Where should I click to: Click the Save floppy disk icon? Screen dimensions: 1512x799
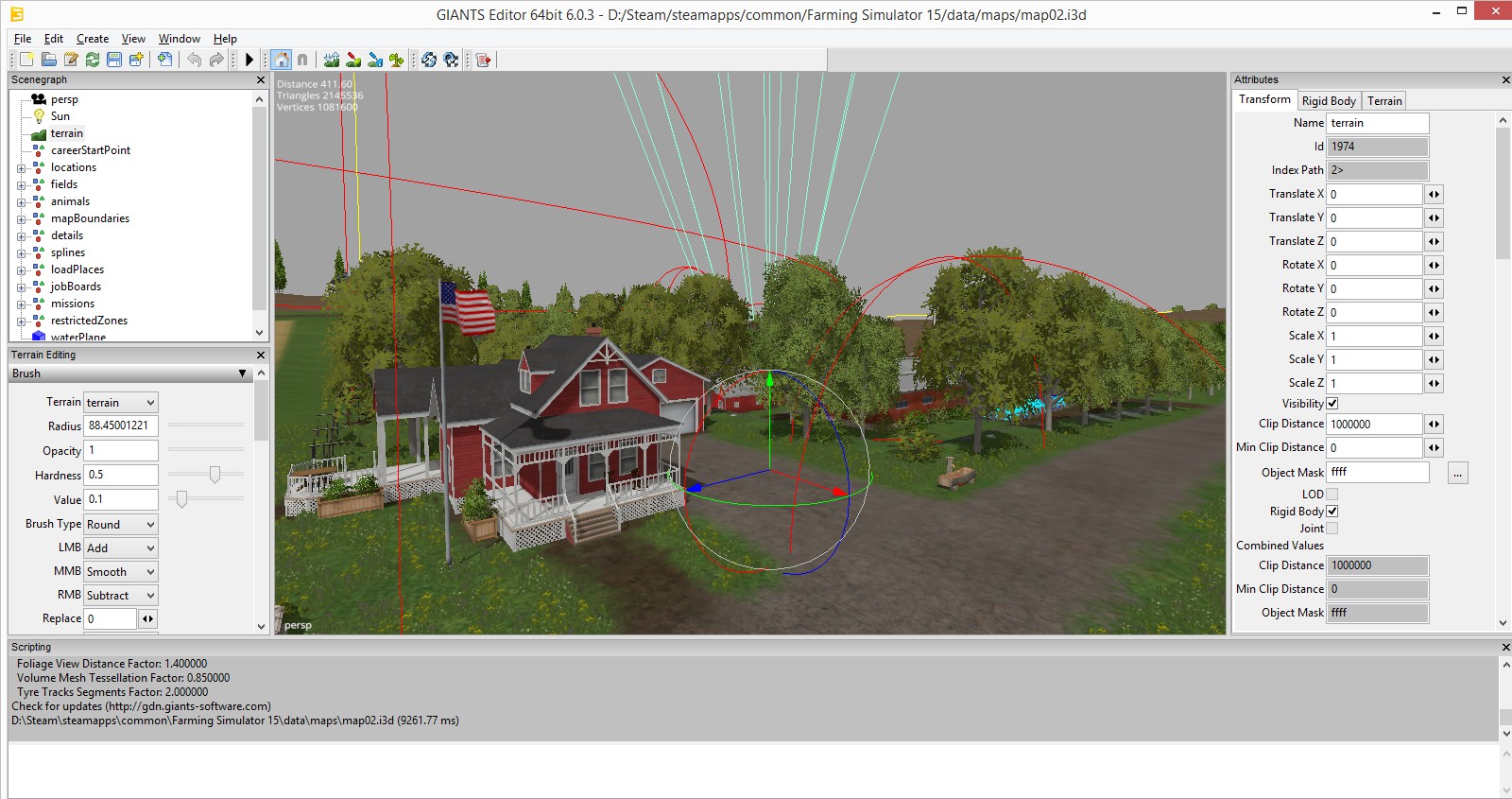coord(113,60)
